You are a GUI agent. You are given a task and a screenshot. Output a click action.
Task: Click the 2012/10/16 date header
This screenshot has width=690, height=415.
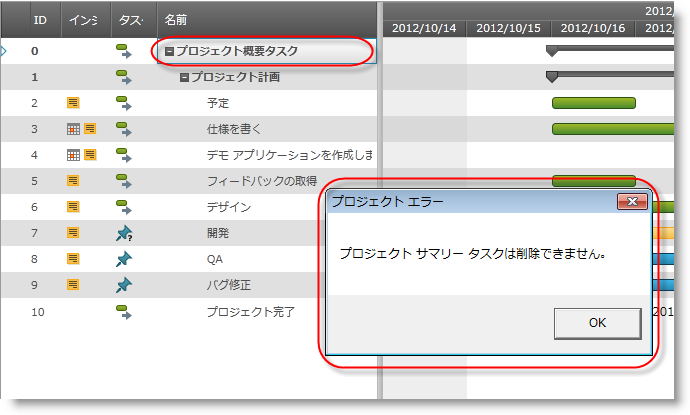[x=593, y=28]
